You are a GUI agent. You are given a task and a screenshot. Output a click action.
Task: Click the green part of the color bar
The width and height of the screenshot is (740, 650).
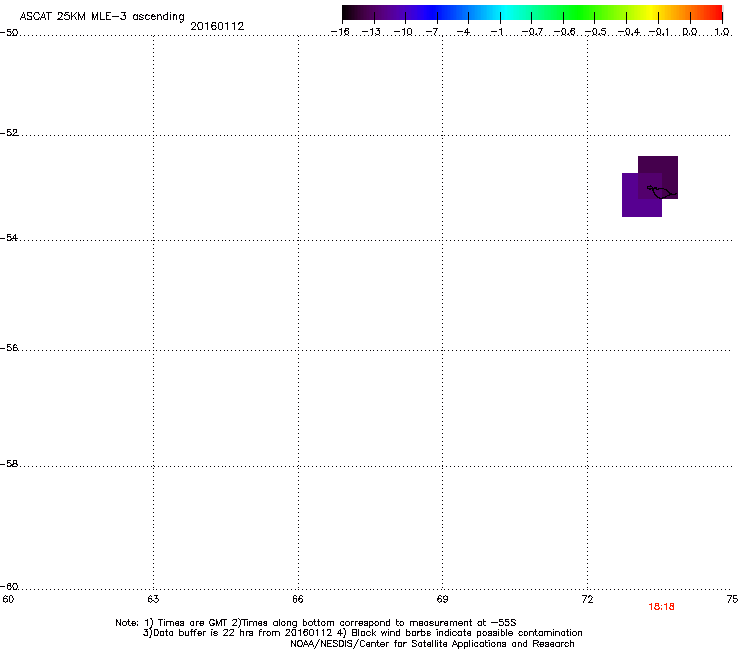579,13
